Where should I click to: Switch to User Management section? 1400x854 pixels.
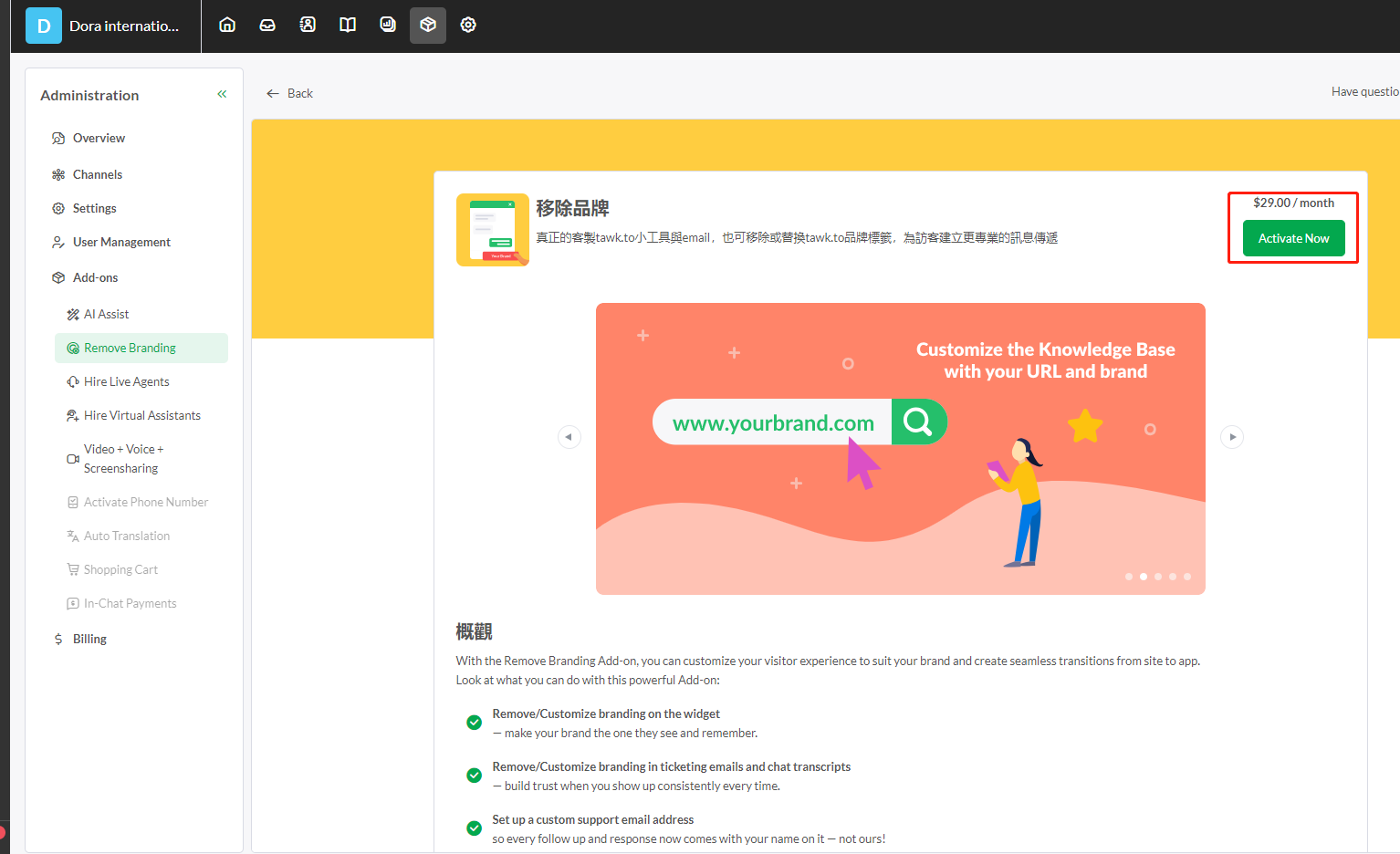pyautogui.click(x=120, y=242)
